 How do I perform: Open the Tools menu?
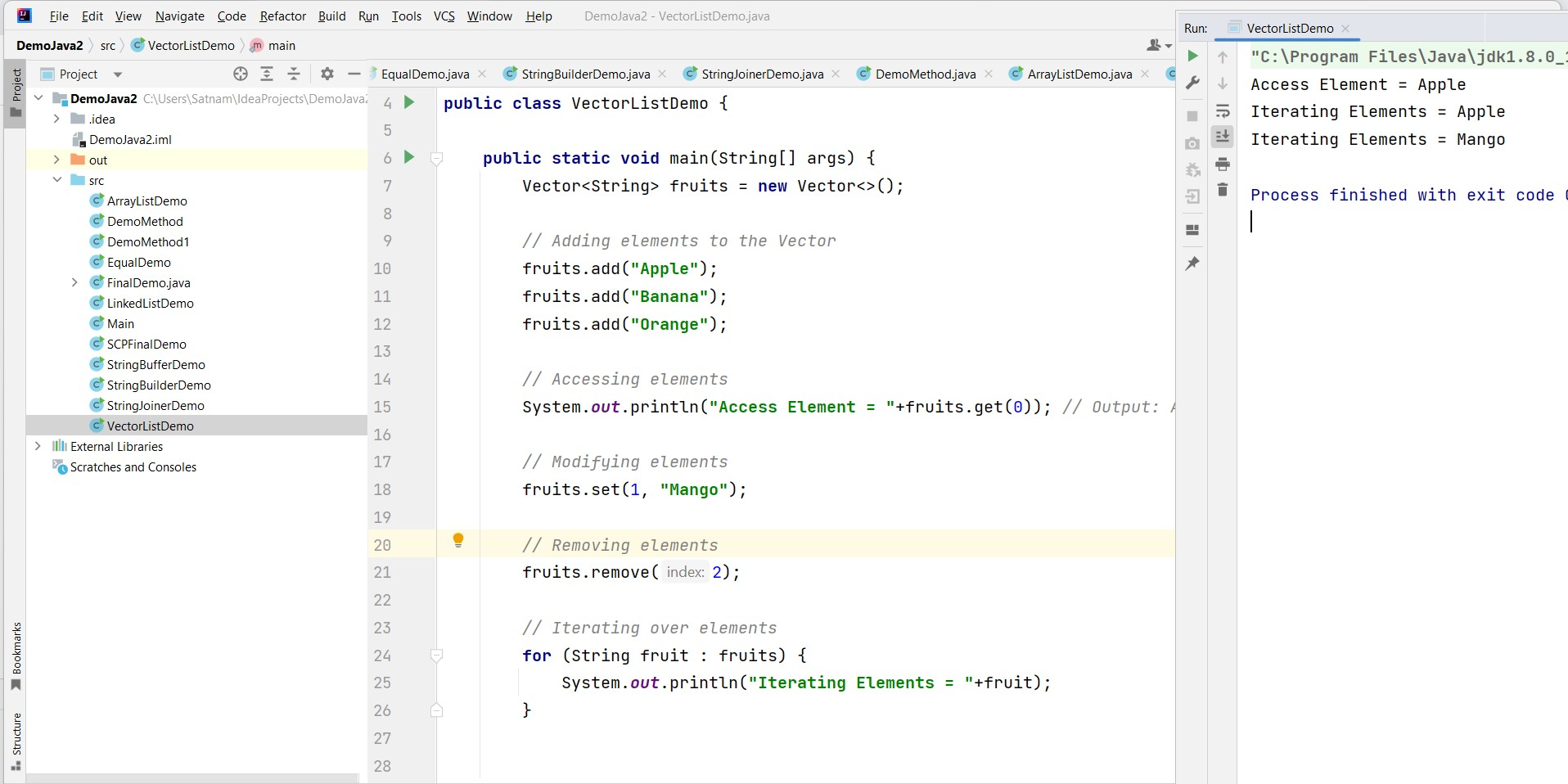point(407,16)
